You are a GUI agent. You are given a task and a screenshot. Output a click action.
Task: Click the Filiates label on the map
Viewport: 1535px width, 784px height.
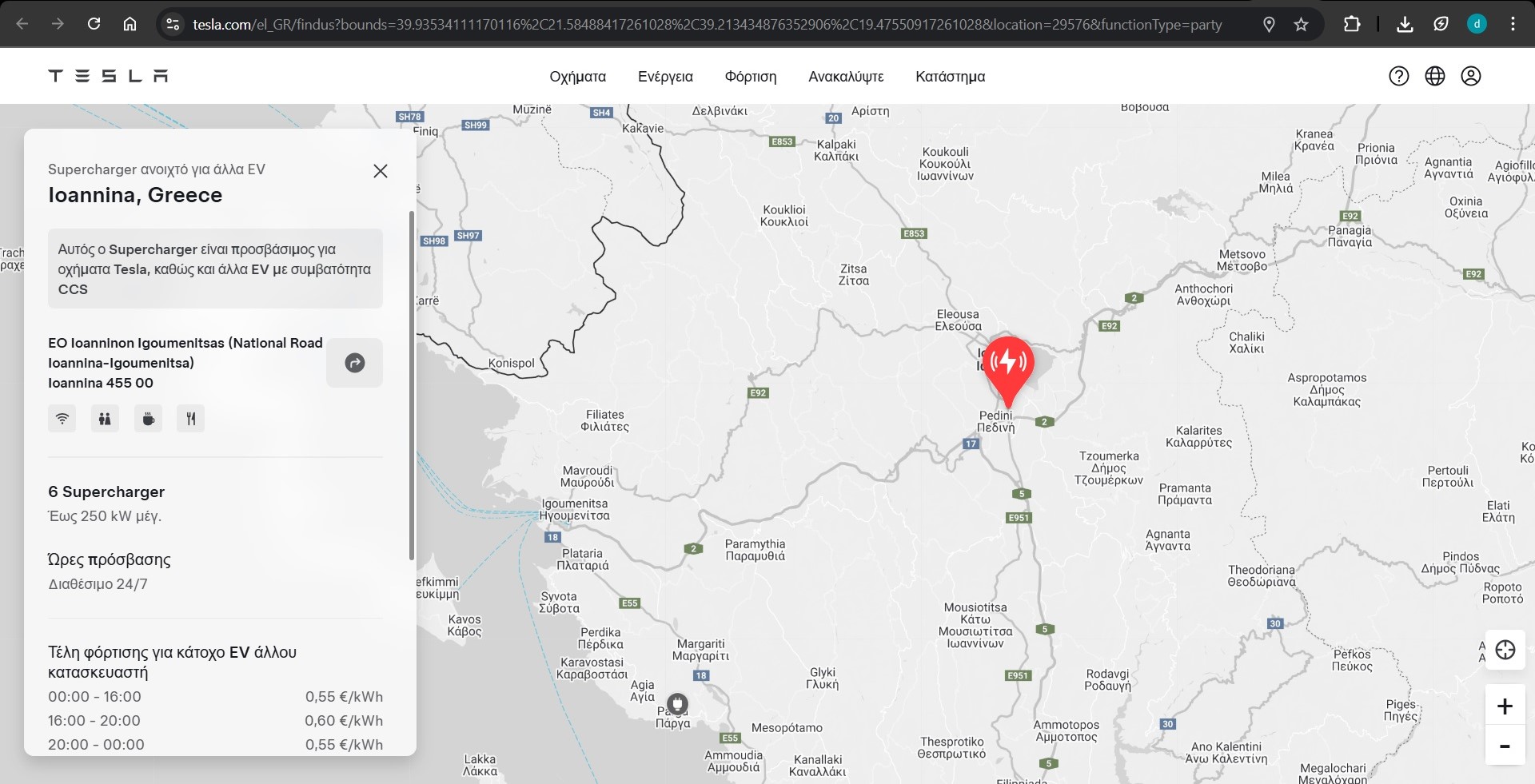coord(604,420)
